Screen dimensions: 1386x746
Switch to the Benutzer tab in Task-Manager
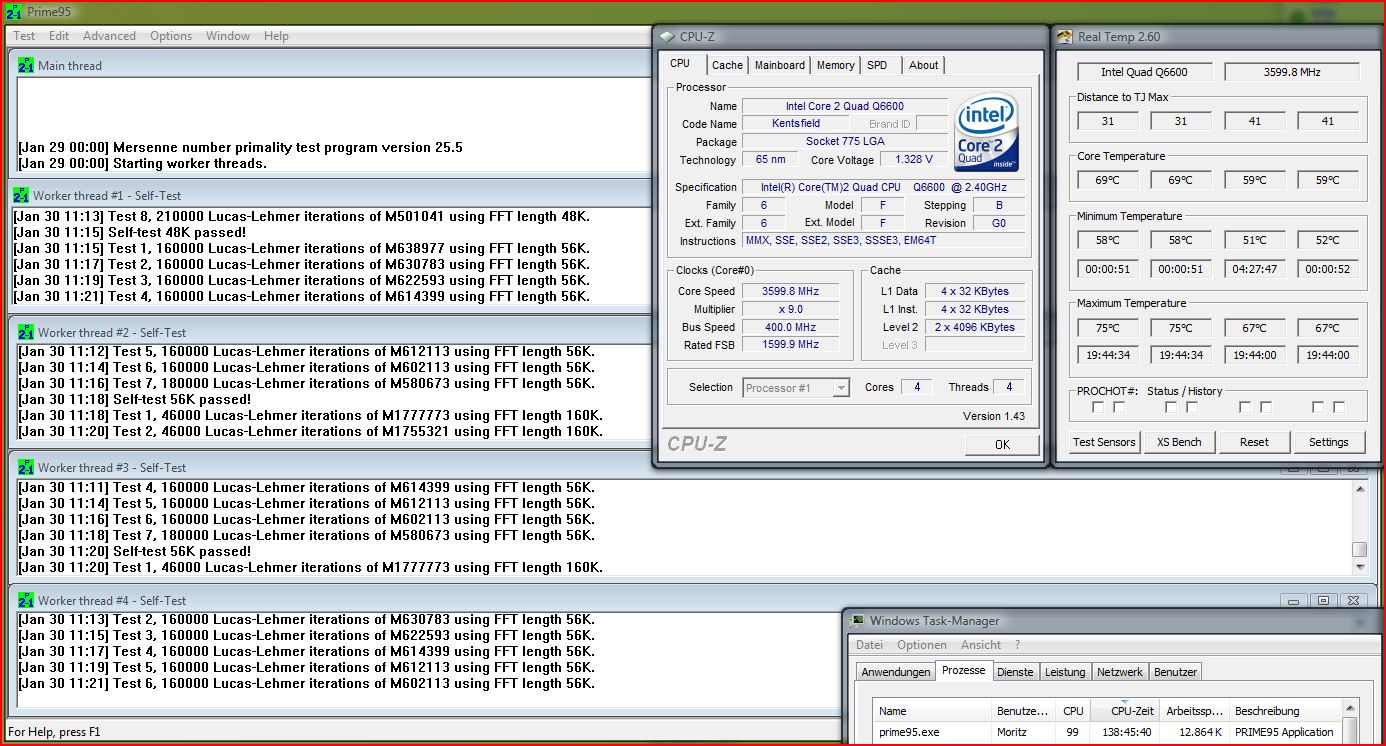1175,672
